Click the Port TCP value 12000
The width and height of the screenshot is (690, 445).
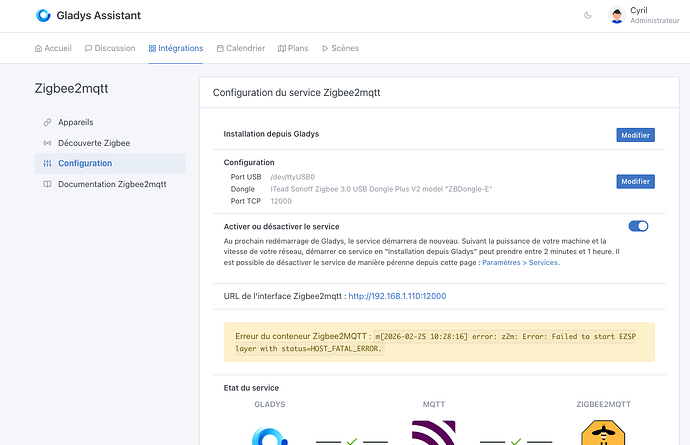281,201
